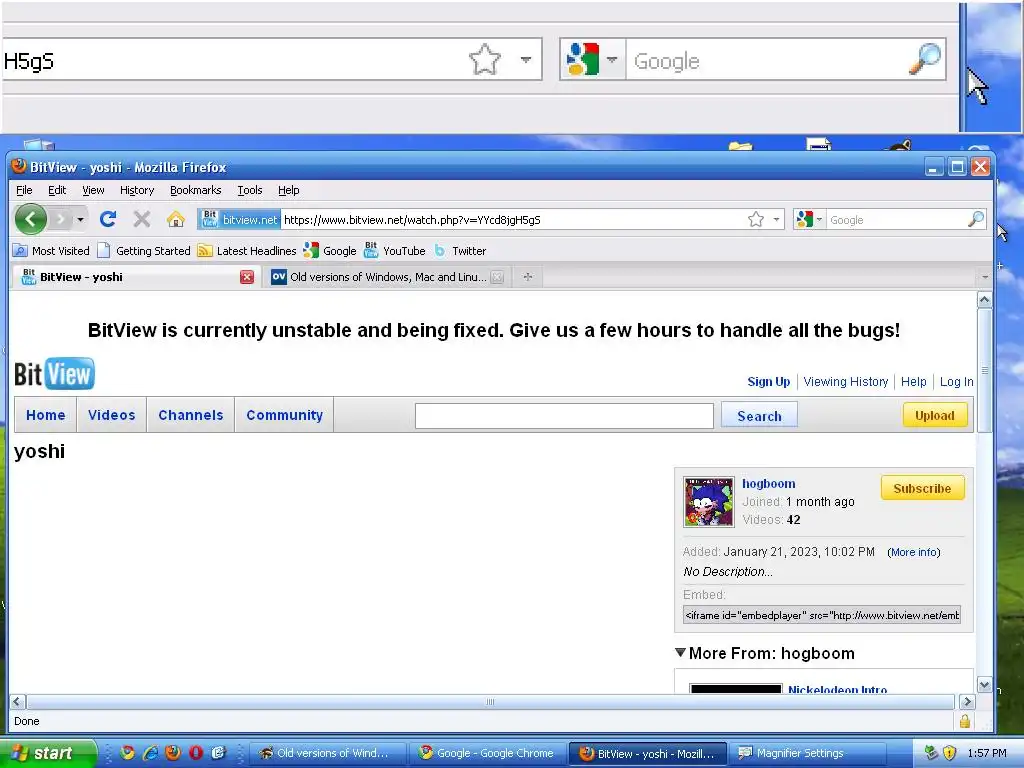Open the Latest Headlines feed bookmark
Screen dimensions: 1024x768
pos(247,251)
